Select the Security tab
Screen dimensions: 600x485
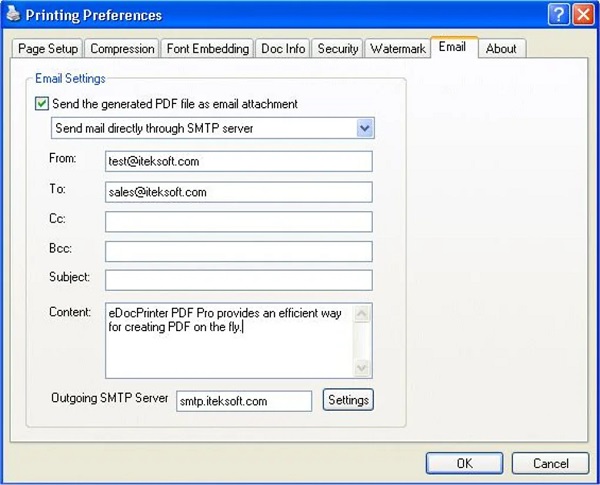337,48
